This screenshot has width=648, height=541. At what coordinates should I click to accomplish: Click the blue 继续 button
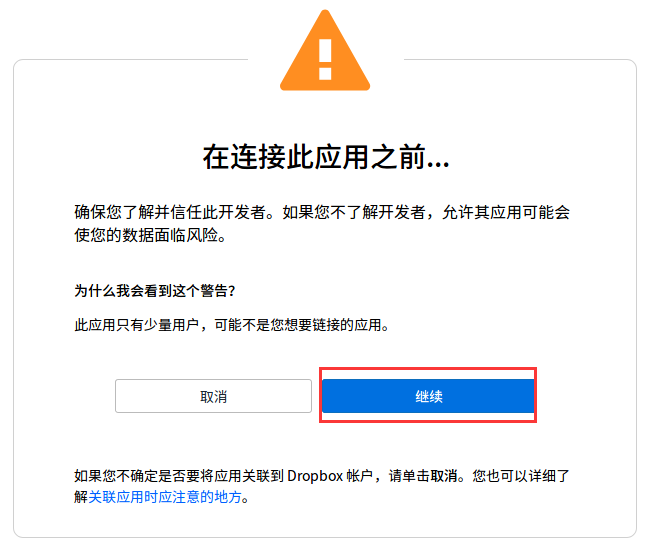[x=428, y=396]
